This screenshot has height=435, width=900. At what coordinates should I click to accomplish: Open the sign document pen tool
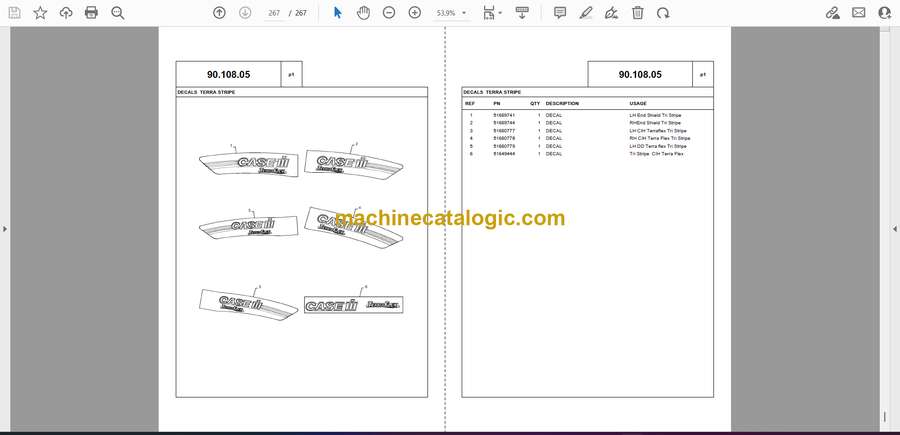612,13
